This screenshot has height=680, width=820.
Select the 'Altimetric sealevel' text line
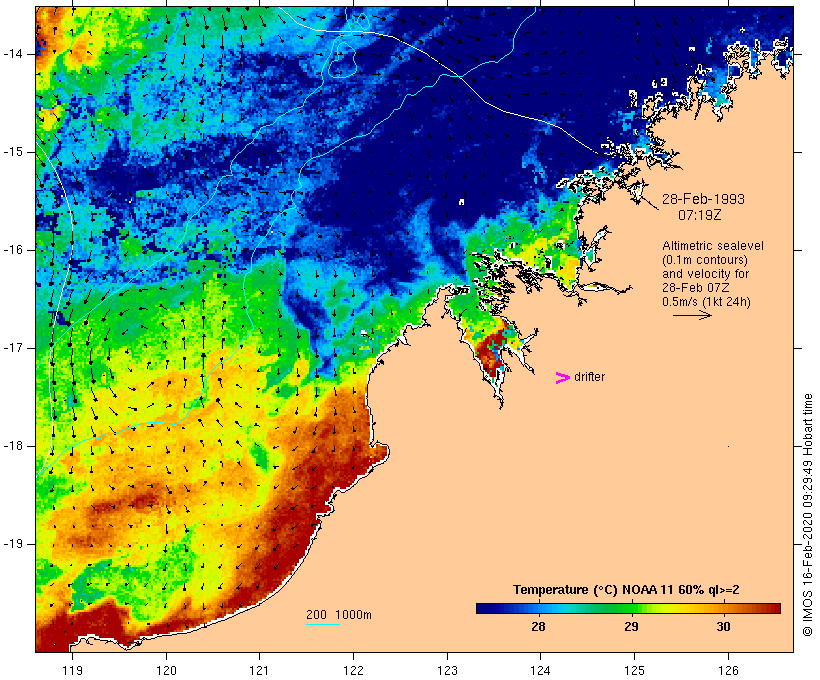[x=713, y=246]
